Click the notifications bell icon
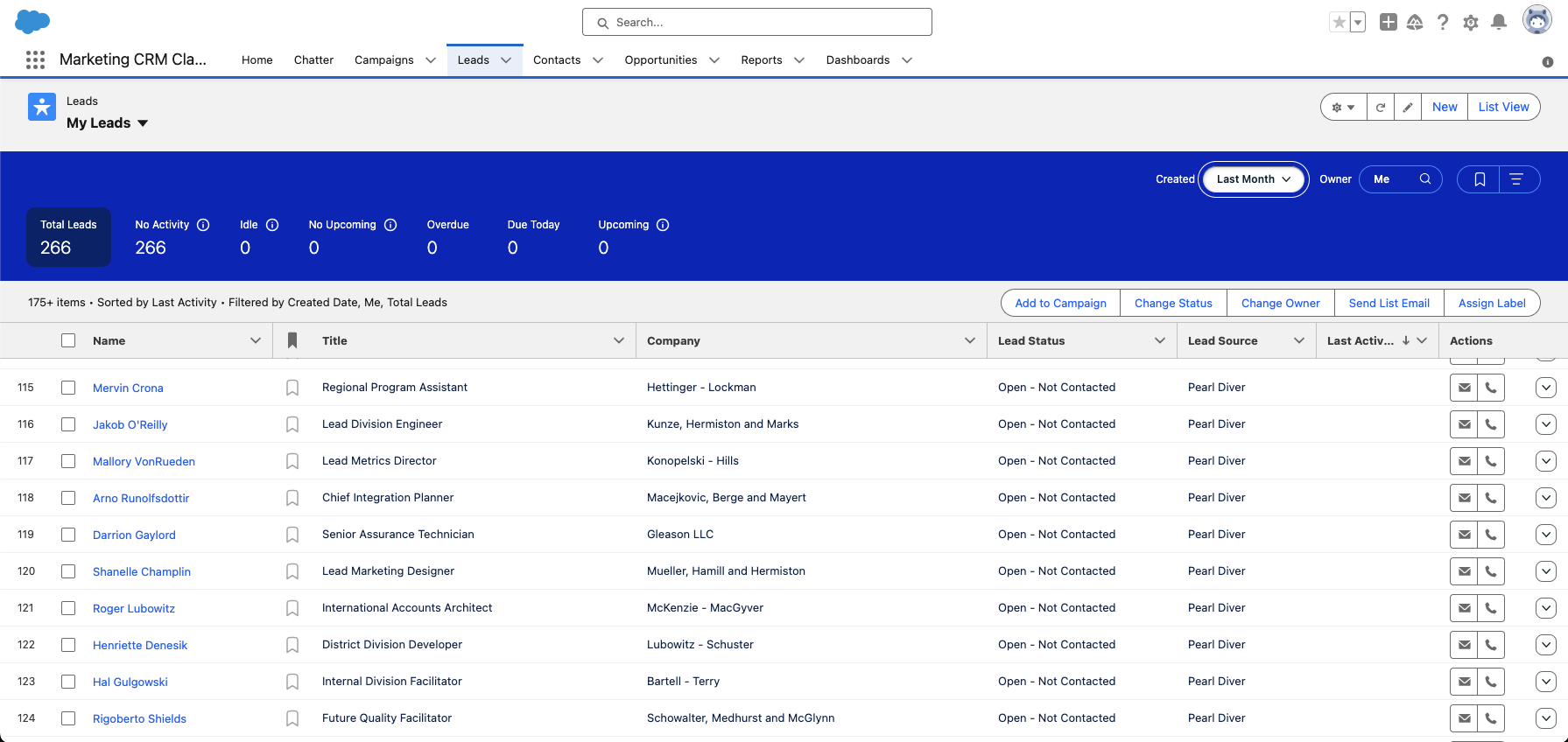This screenshot has width=1568, height=742. point(1499,22)
